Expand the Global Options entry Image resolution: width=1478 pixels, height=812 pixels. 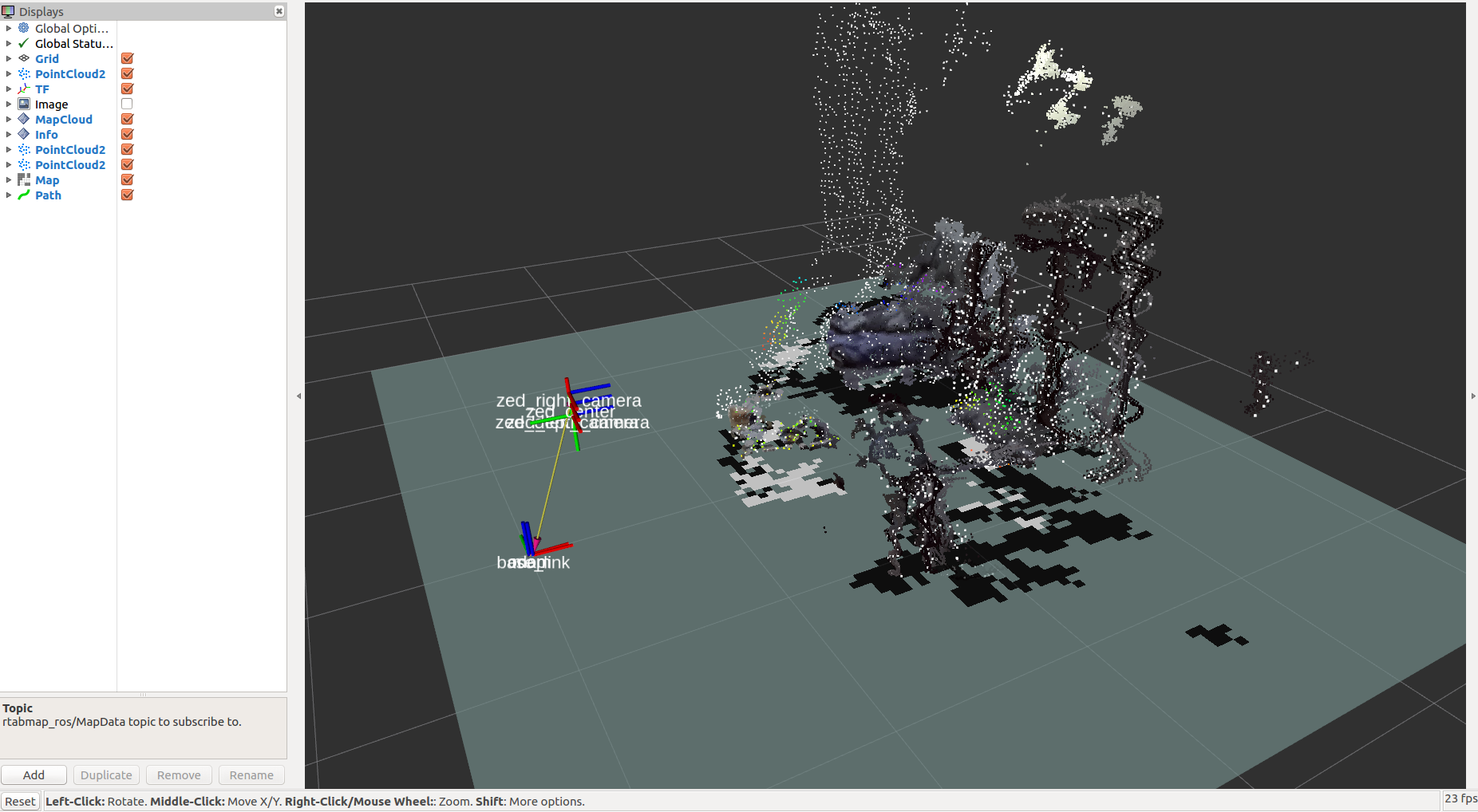9,28
